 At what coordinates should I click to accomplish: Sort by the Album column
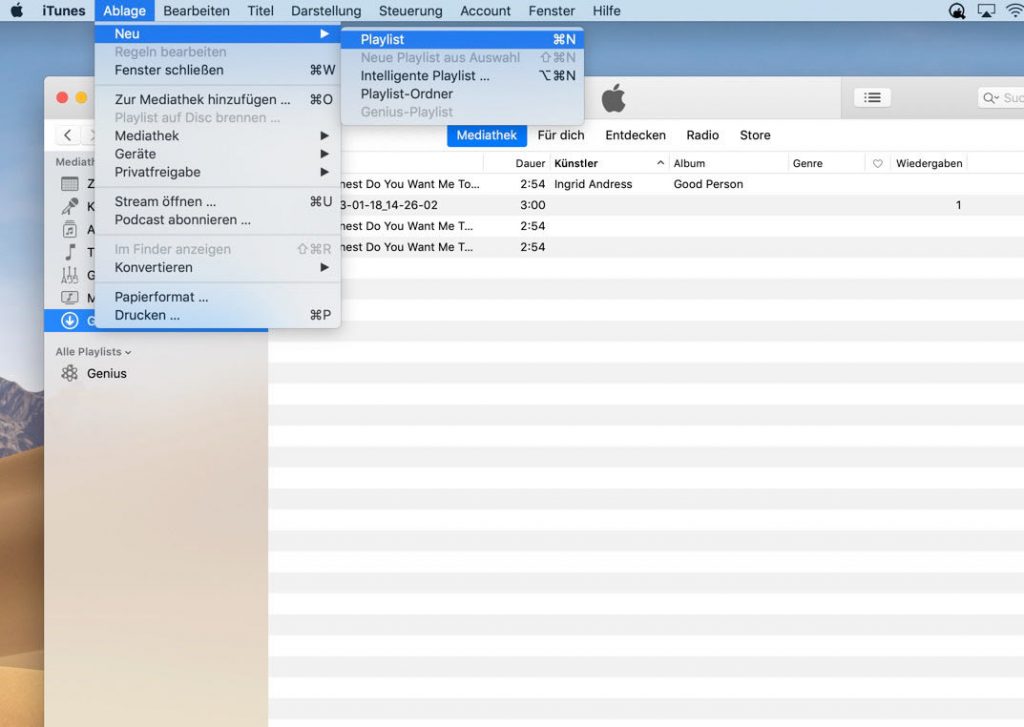pos(689,163)
